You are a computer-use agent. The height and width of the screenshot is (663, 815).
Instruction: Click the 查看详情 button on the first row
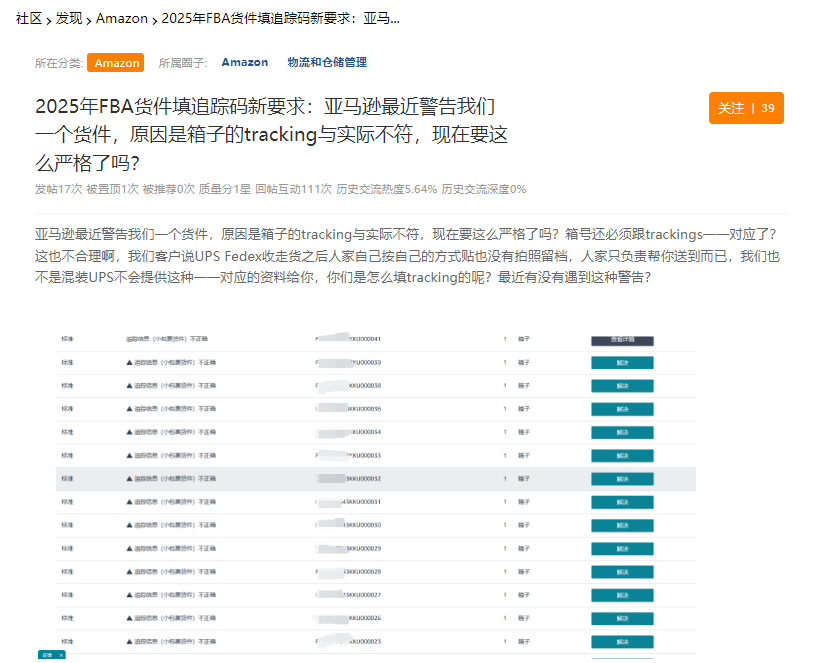(x=624, y=340)
